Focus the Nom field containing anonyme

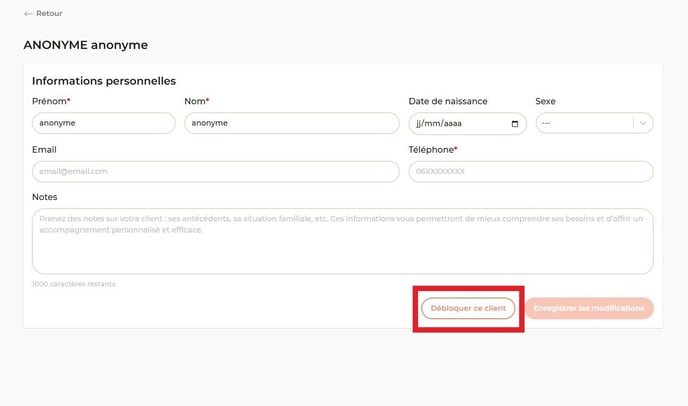point(291,123)
